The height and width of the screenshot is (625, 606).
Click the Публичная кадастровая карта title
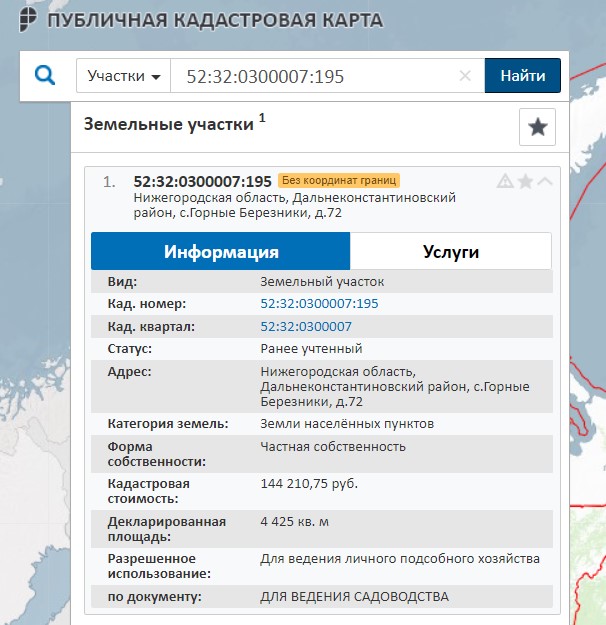(215, 20)
